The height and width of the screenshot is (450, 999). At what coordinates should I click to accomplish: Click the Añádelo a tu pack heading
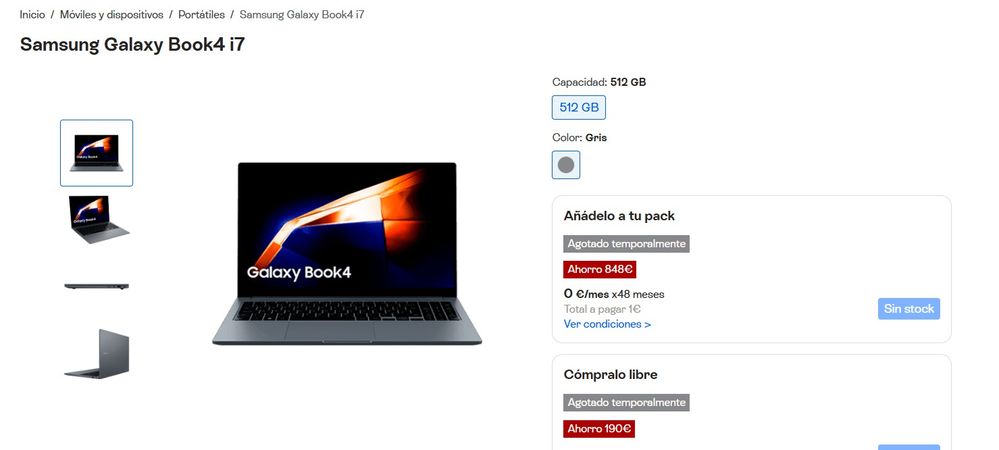click(x=619, y=216)
